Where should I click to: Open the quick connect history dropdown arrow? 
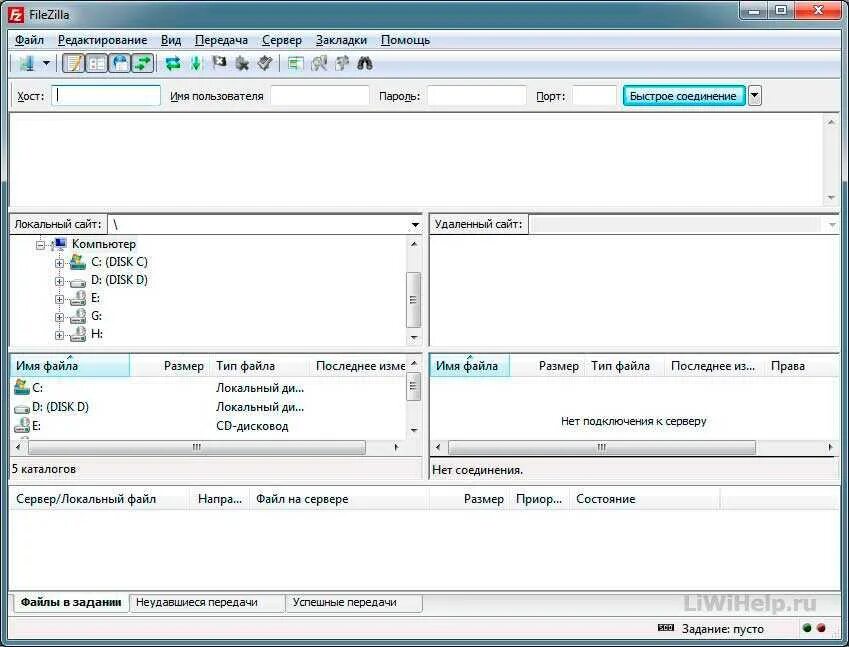pyautogui.click(x=755, y=96)
